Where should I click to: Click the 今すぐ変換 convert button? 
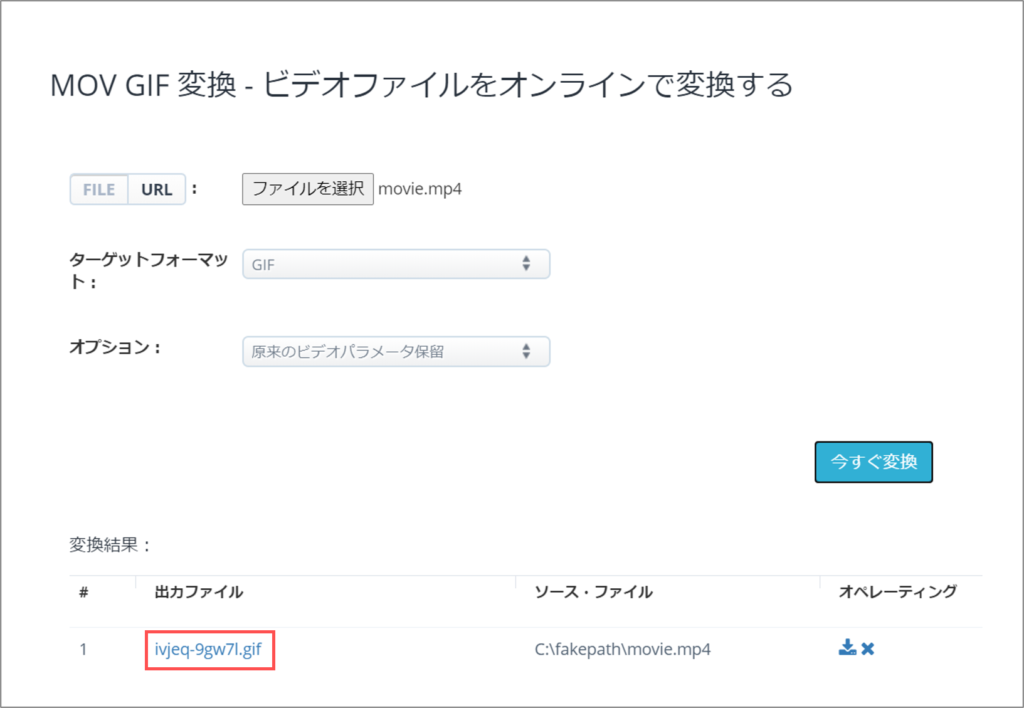click(x=873, y=462)
